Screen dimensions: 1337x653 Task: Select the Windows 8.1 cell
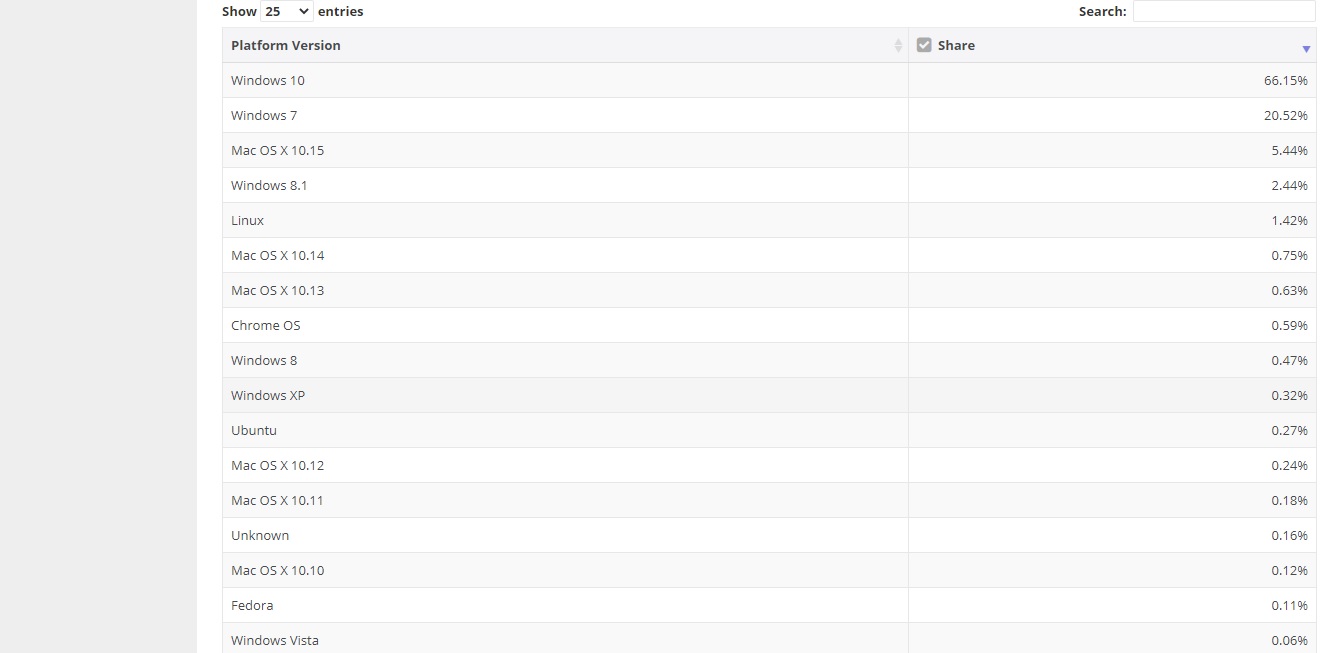pyautogui.click(x=565, y=185)
